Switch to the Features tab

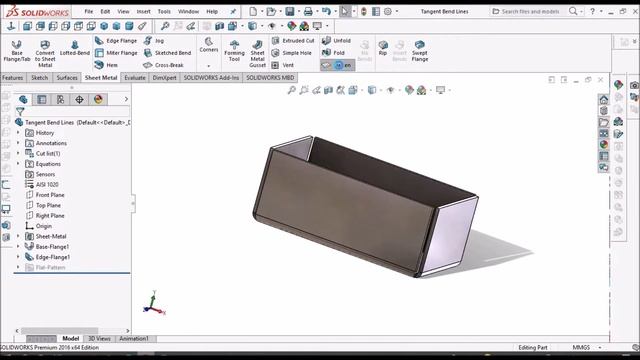(13, 78)
